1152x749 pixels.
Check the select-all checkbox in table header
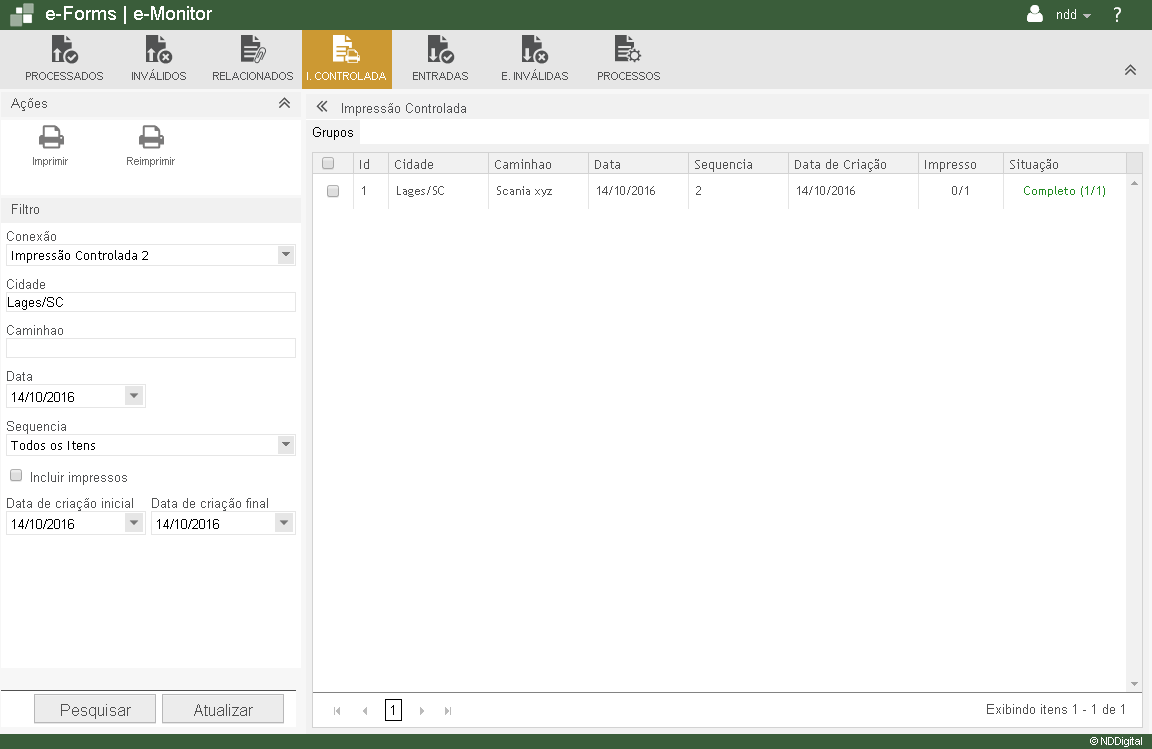328,164
